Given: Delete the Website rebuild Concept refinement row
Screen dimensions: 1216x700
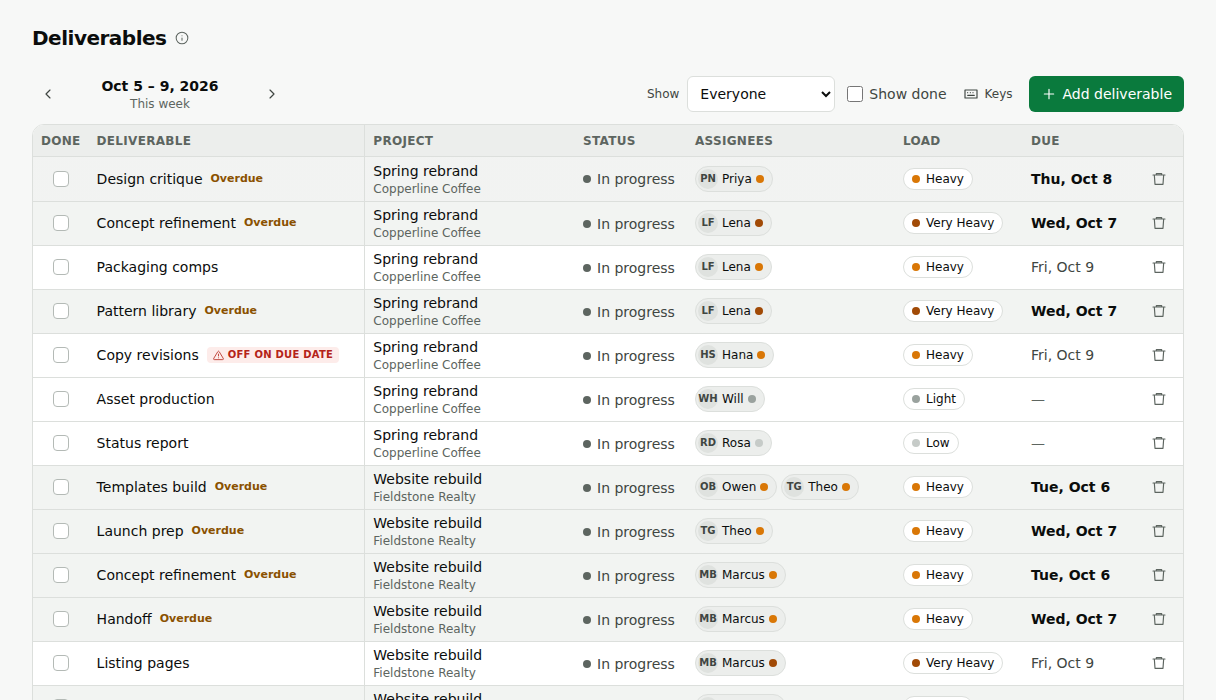Looking at the screenshot, I should pos(1159,575).
